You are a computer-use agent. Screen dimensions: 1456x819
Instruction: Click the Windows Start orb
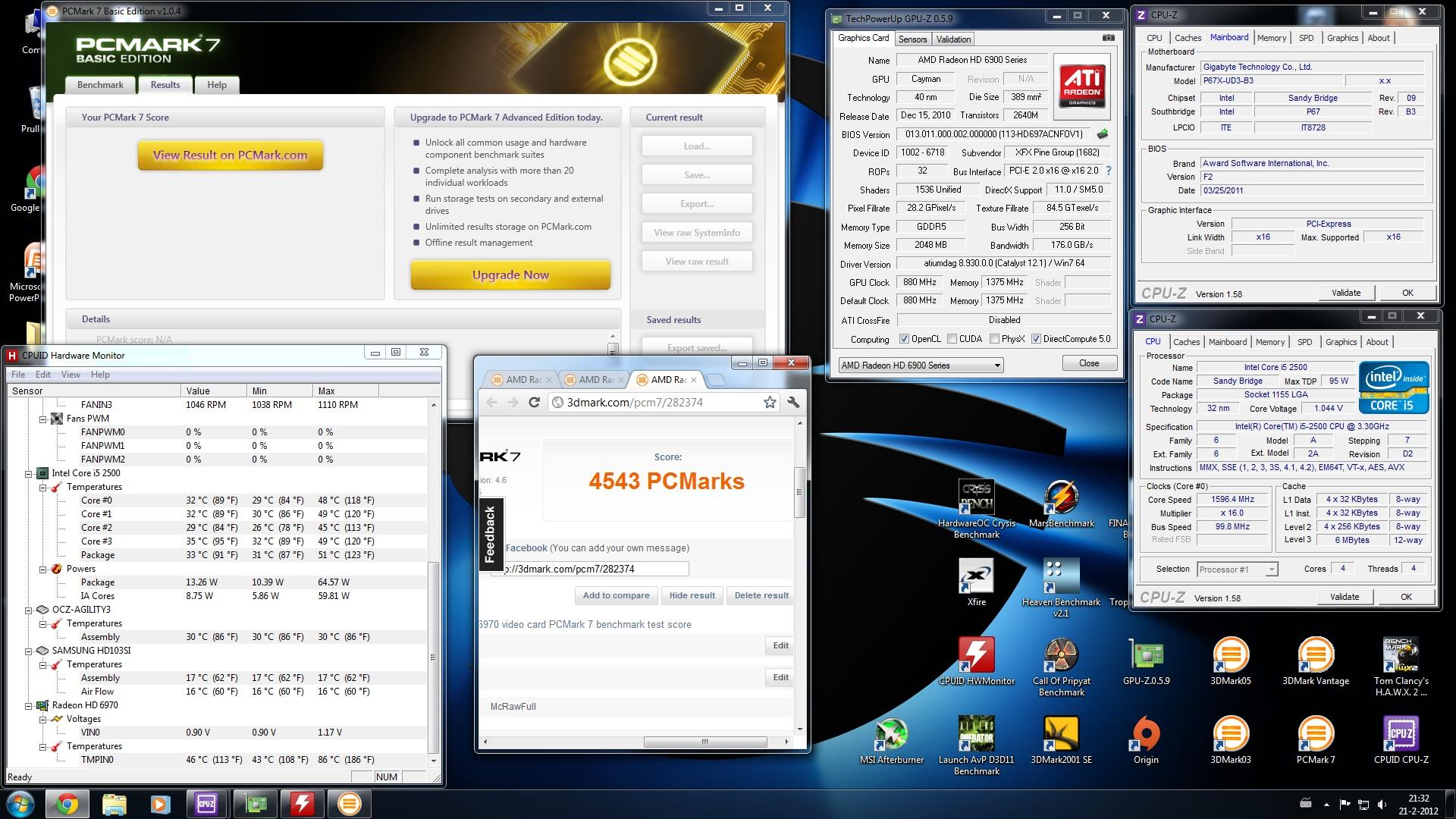click(20, 803)
